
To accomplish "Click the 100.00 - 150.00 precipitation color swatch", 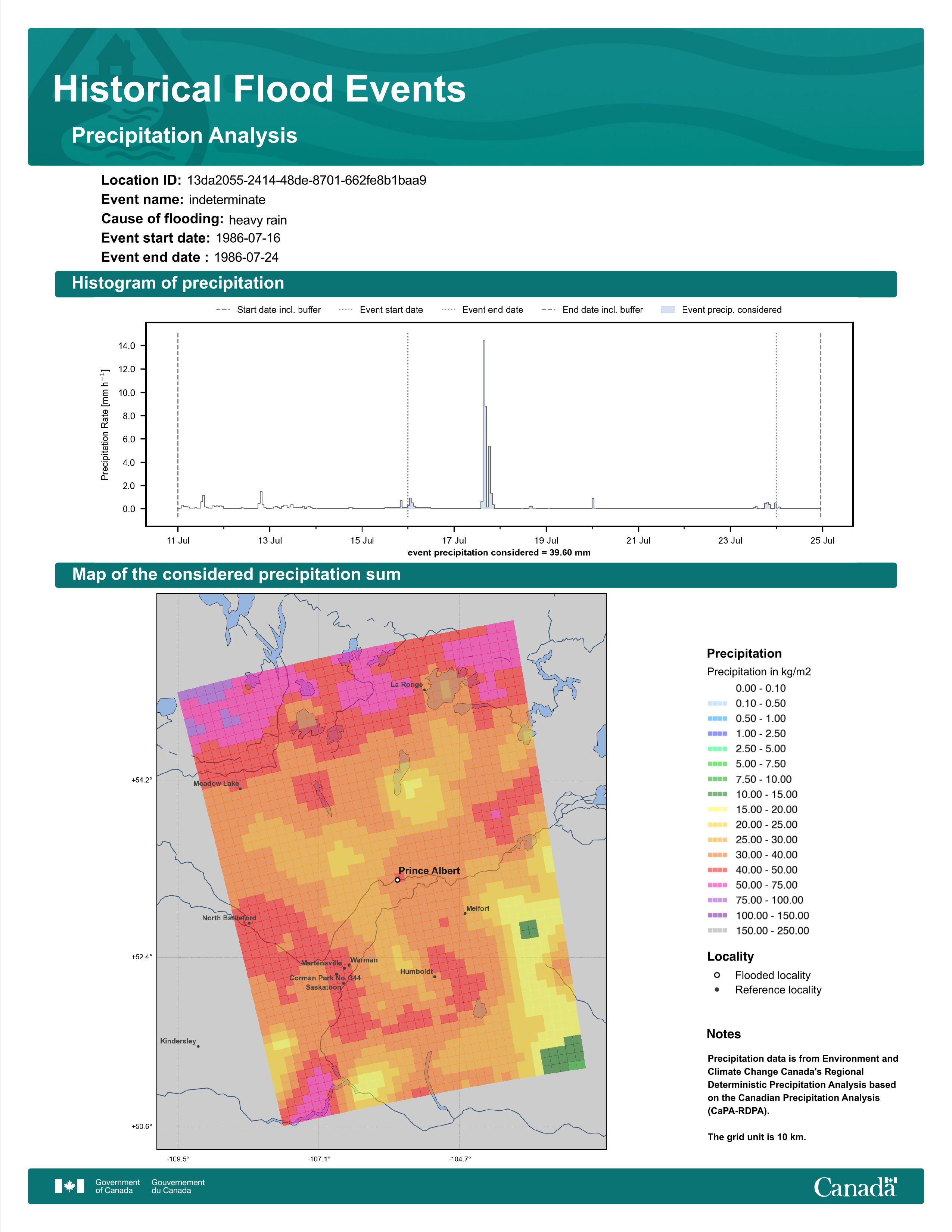I will tap(718, 915).
